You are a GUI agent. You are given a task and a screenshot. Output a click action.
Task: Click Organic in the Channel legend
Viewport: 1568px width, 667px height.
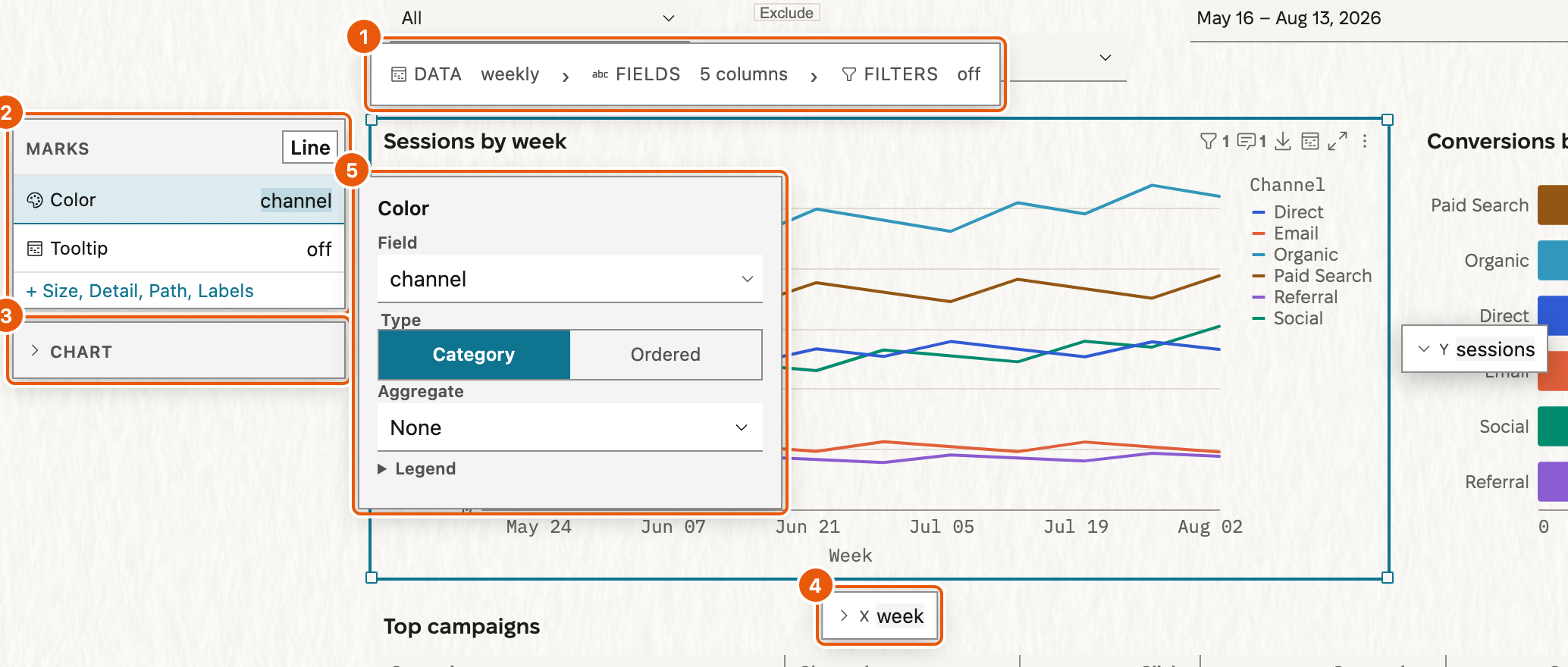point(1306,255)
